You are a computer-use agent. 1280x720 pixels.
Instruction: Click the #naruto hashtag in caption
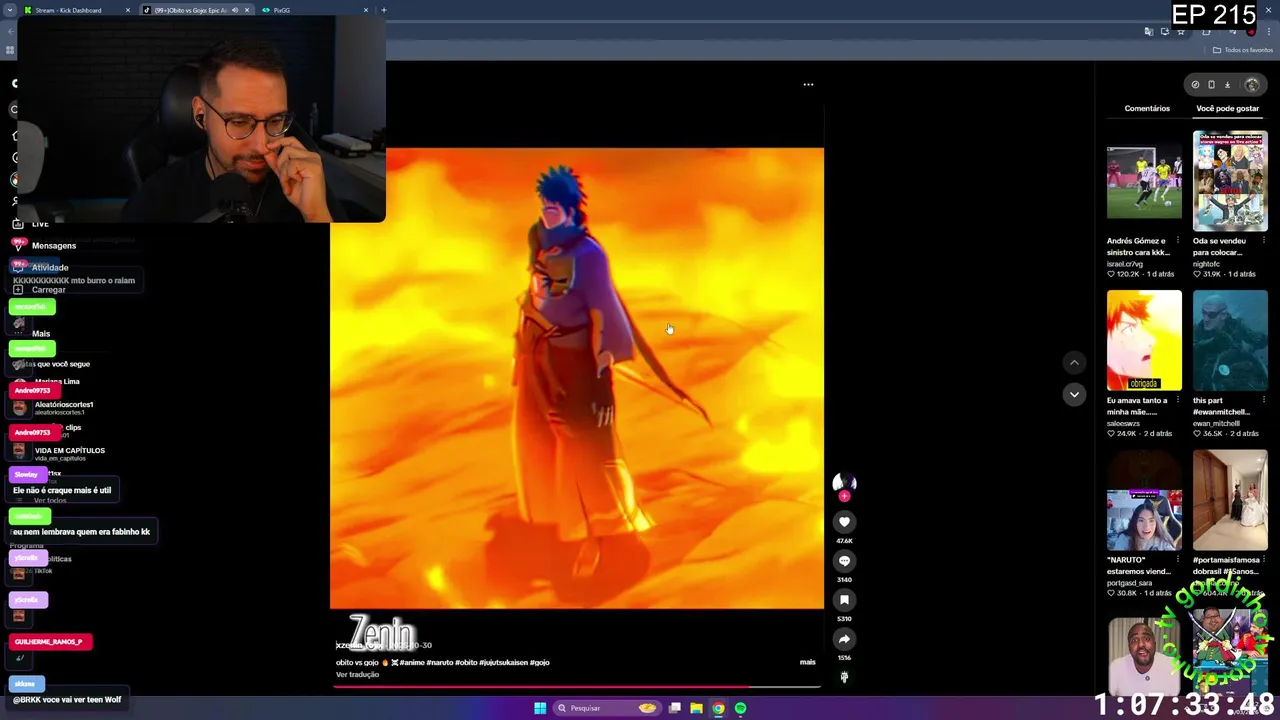[439, 662]
